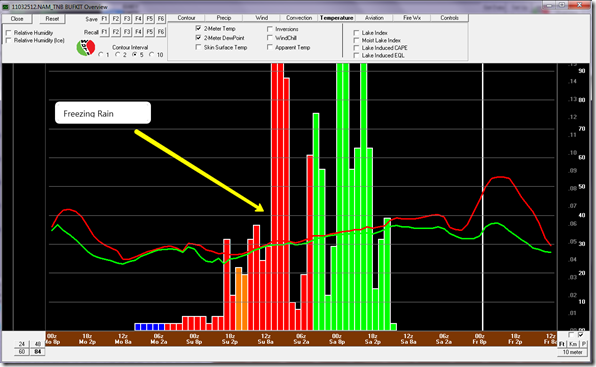This screenshot has height=367, width=596.
Task: Switch height units to Ft
Action: pyautogui.click(x=562, y=344)
